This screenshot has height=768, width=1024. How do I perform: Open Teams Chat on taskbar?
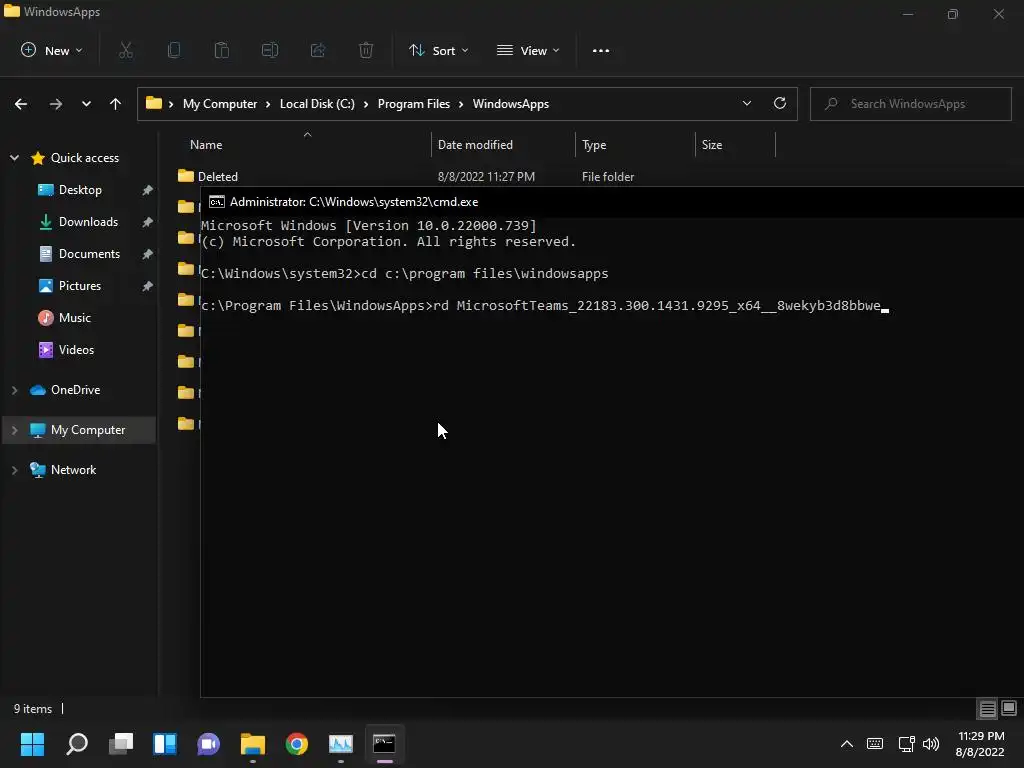pos(208,744)
